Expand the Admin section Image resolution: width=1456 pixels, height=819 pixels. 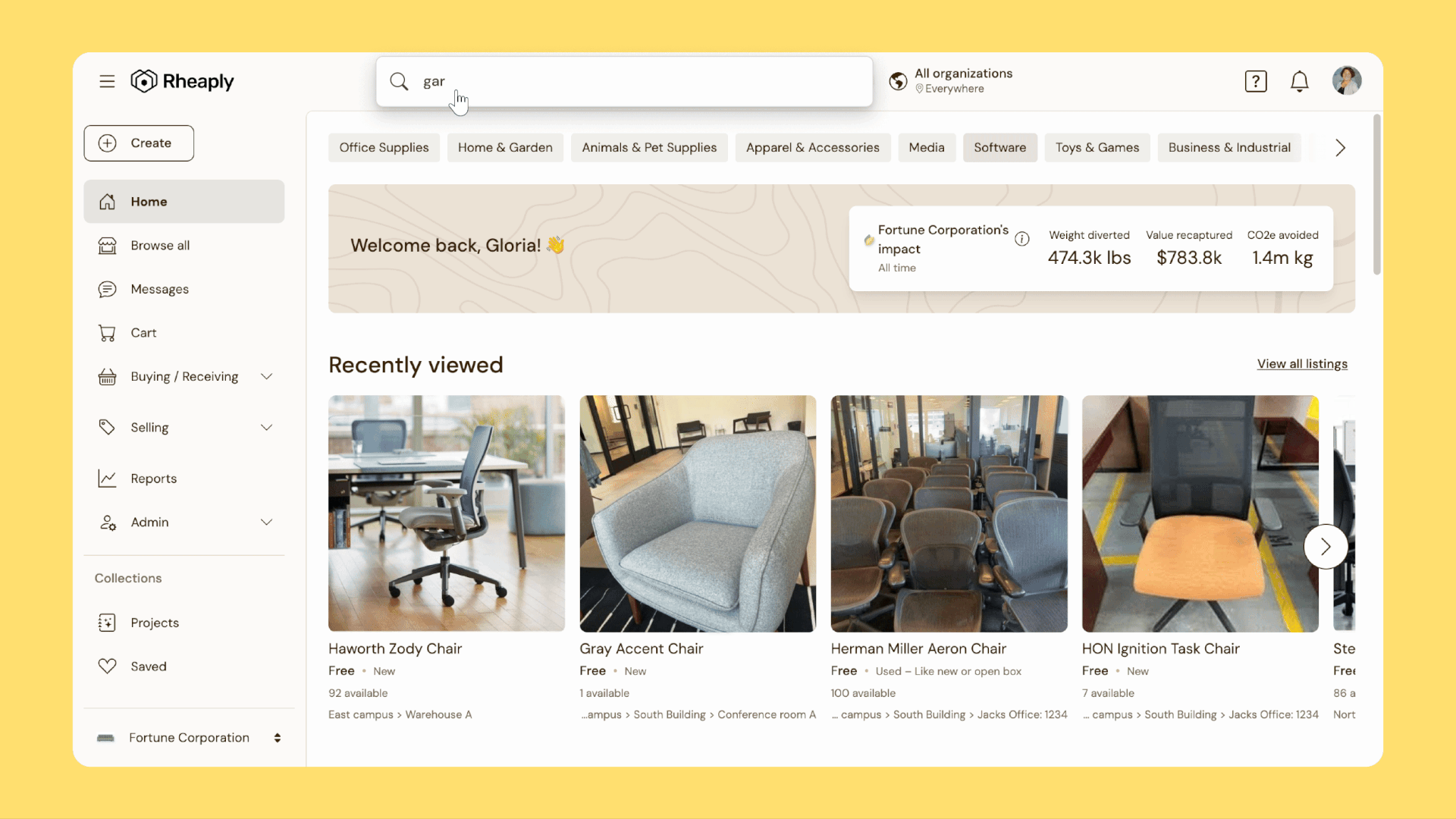point(266,522)
